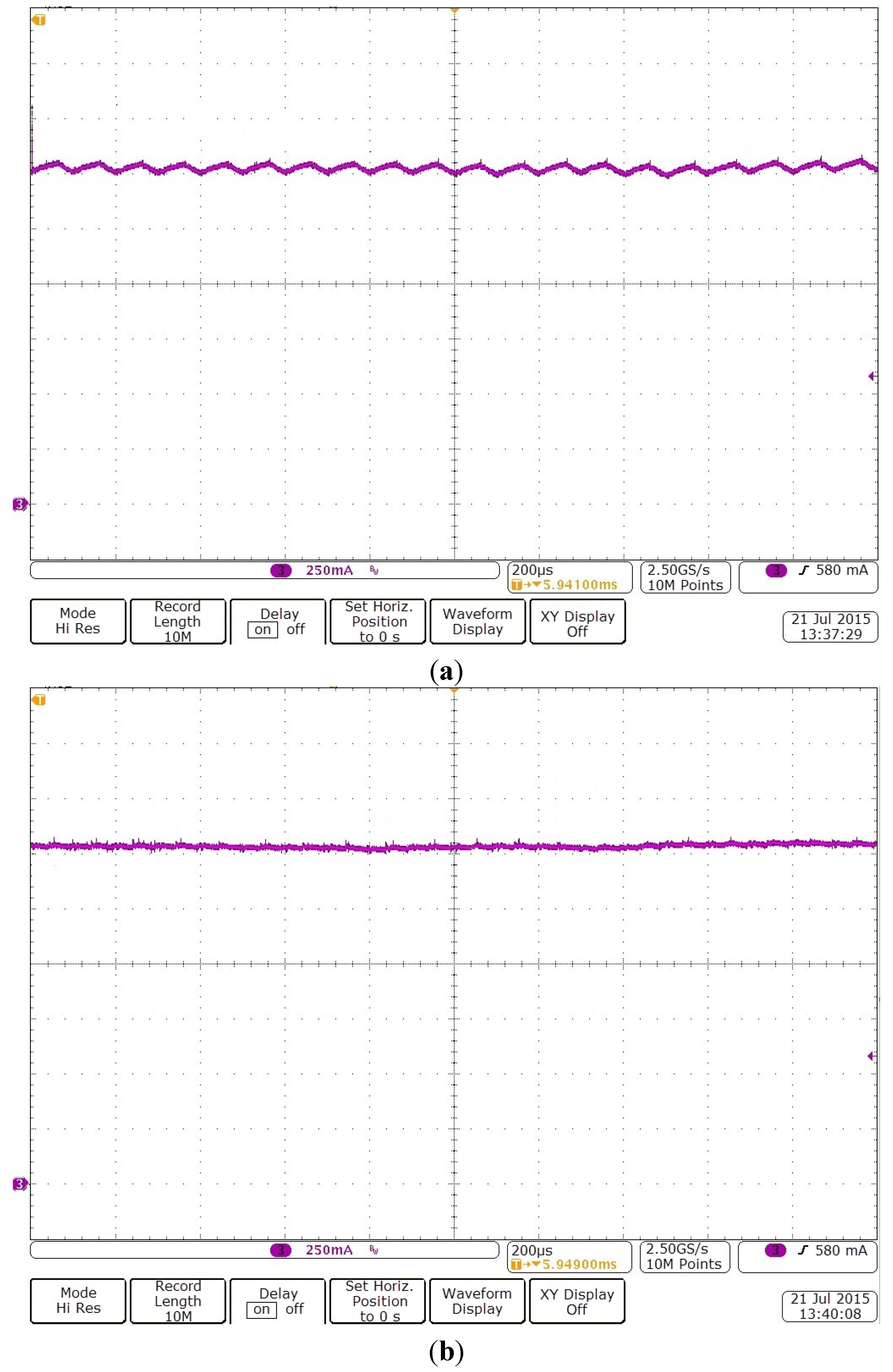Click orange trigger T marker in top plot

pos(39,20)
